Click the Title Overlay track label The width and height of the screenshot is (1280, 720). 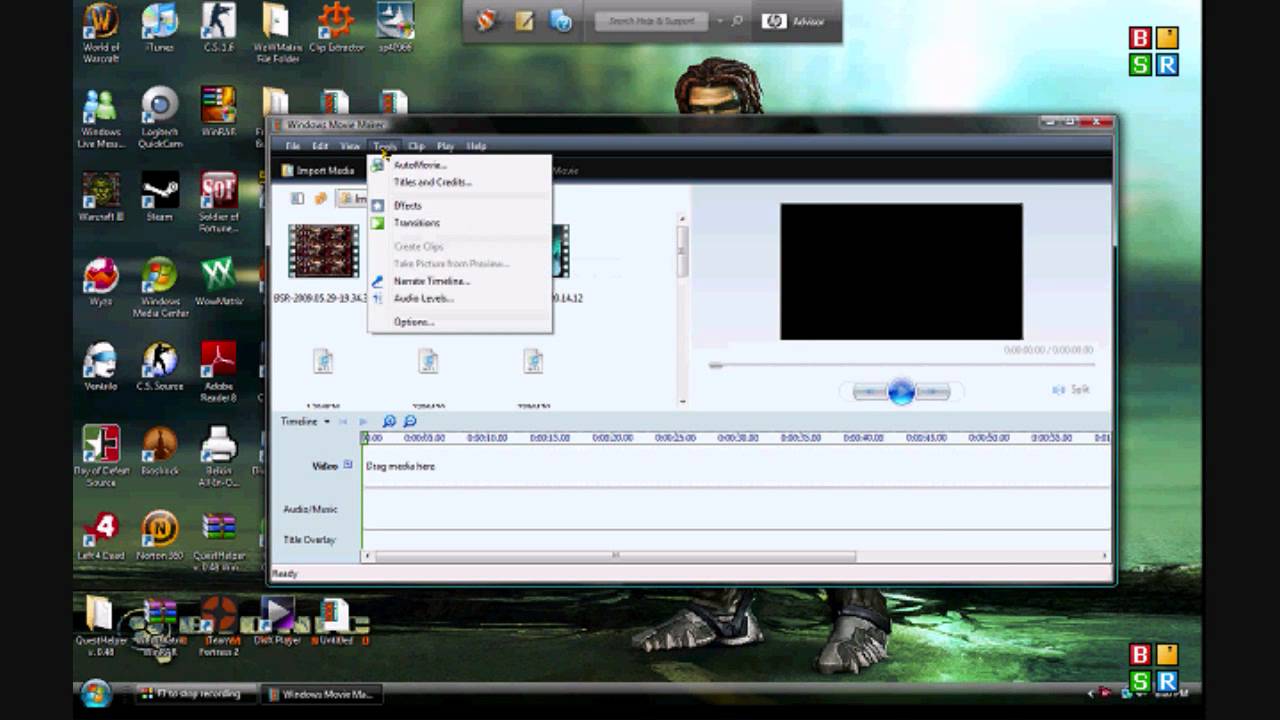309,540
